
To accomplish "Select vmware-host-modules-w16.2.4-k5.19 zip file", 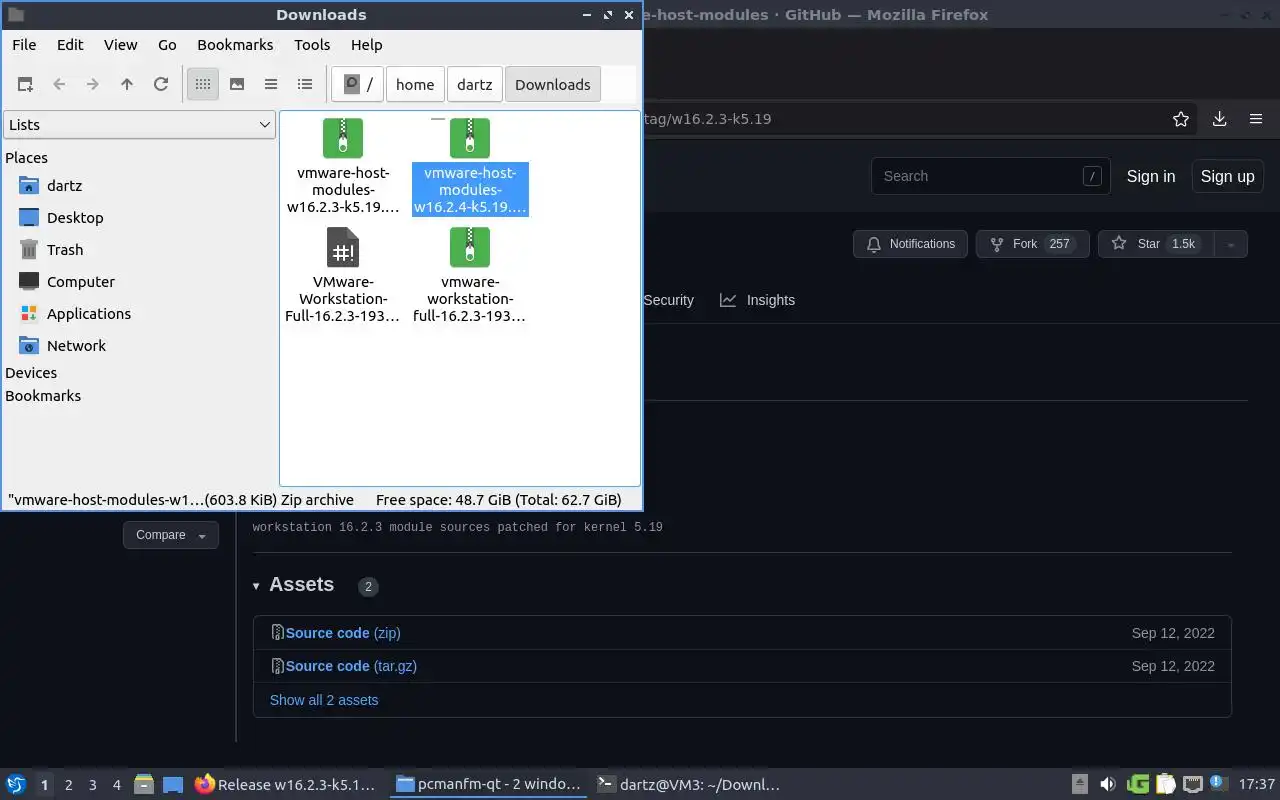I will [x=470, y=166].
